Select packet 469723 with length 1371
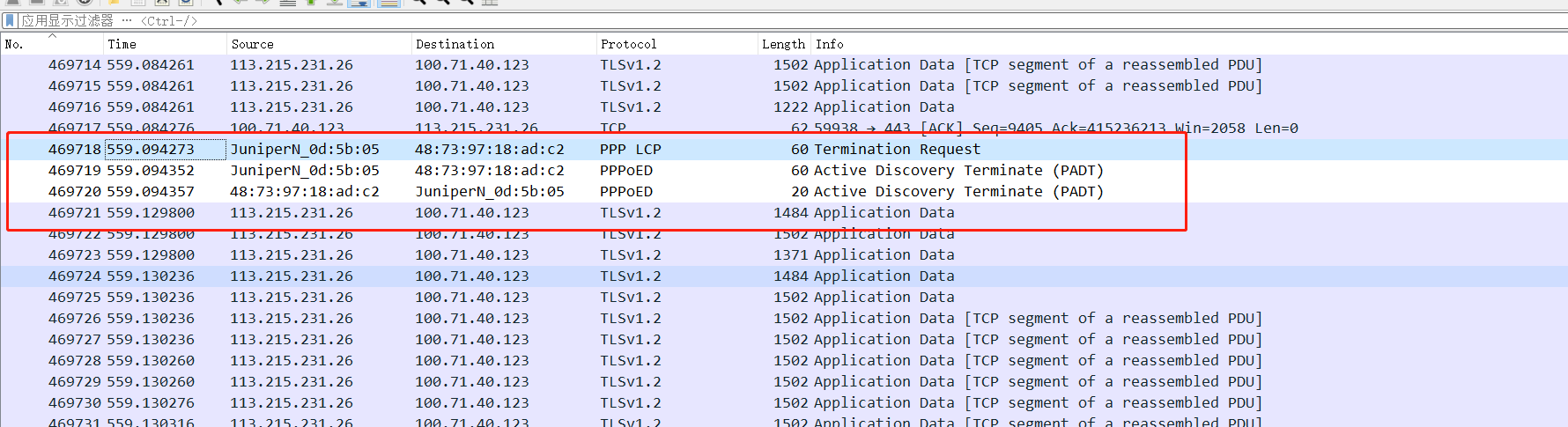Image resolution: width=1568 pixels, height=427 pixels. click(x=529, y=255)
